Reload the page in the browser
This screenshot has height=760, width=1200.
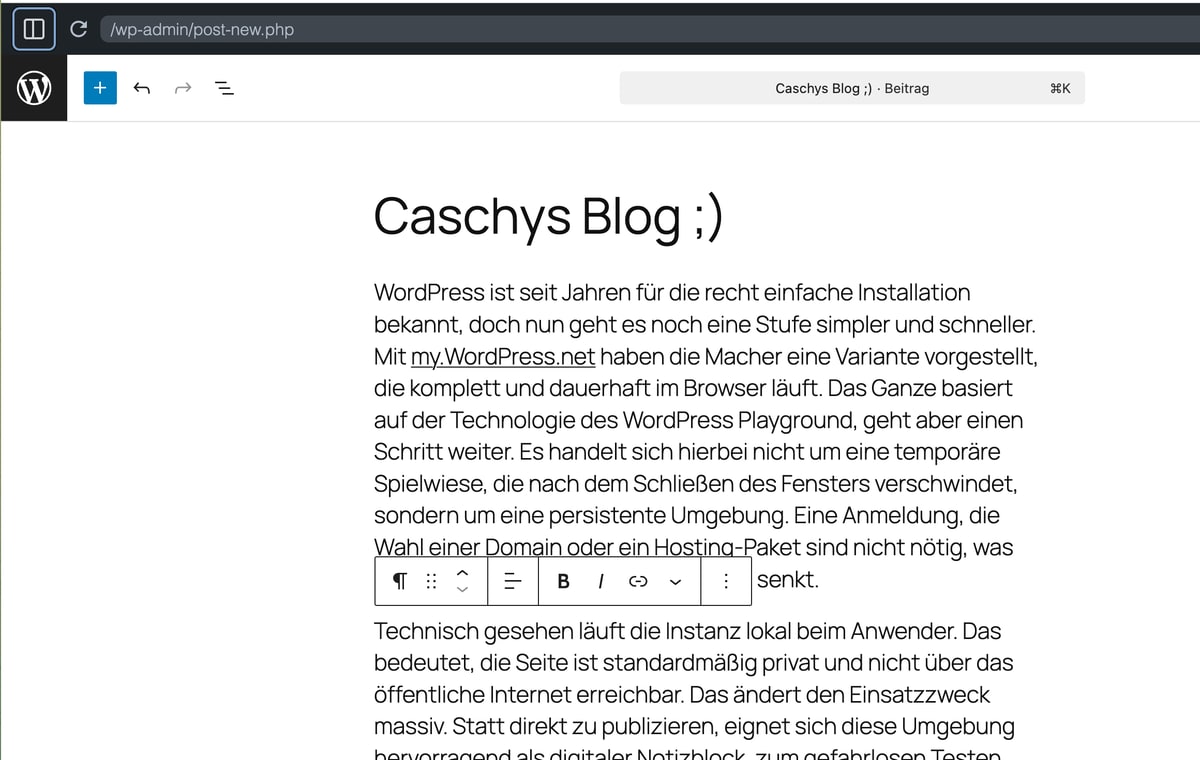tap(78, 29)
